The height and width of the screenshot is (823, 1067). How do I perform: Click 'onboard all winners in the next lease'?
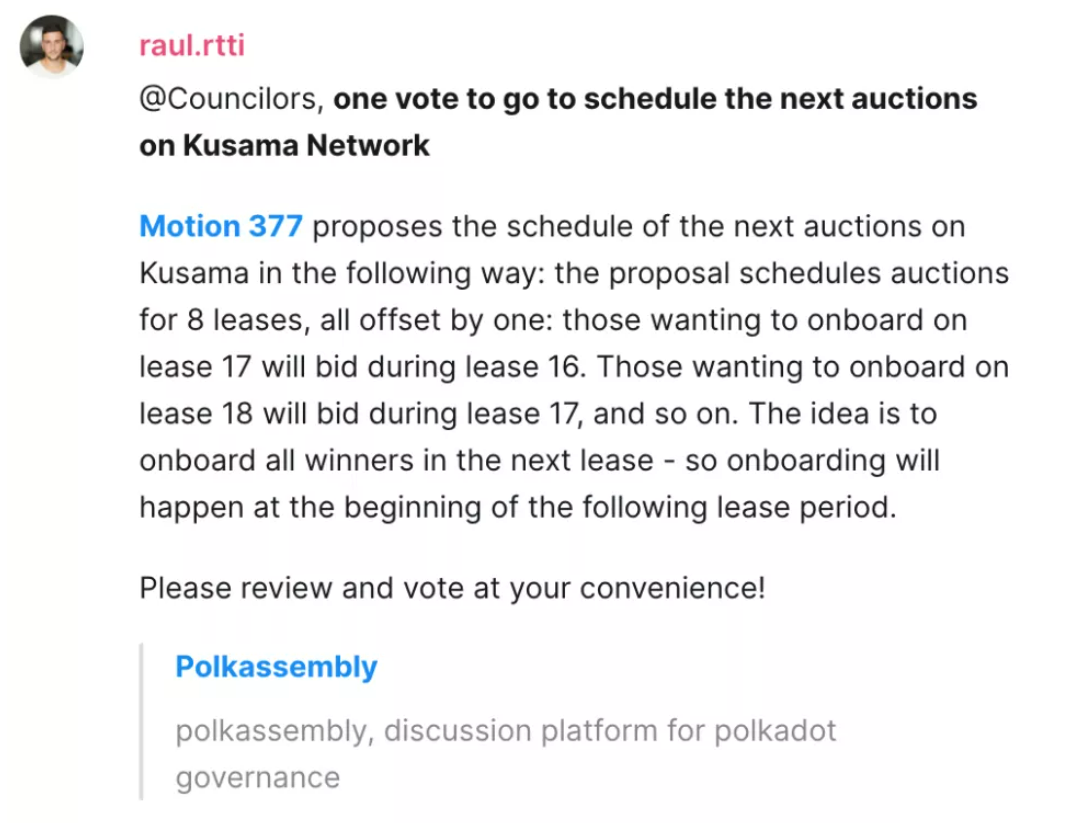tap(396, 461)
